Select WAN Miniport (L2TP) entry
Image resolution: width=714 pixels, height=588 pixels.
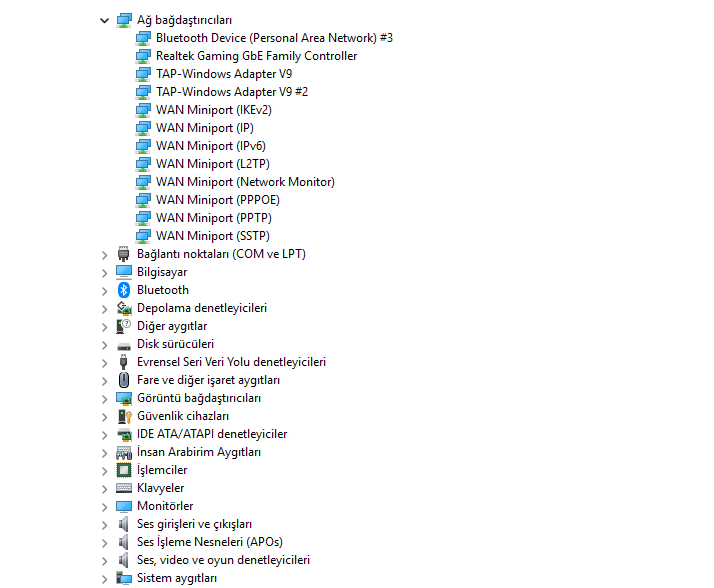click(213, 164)
